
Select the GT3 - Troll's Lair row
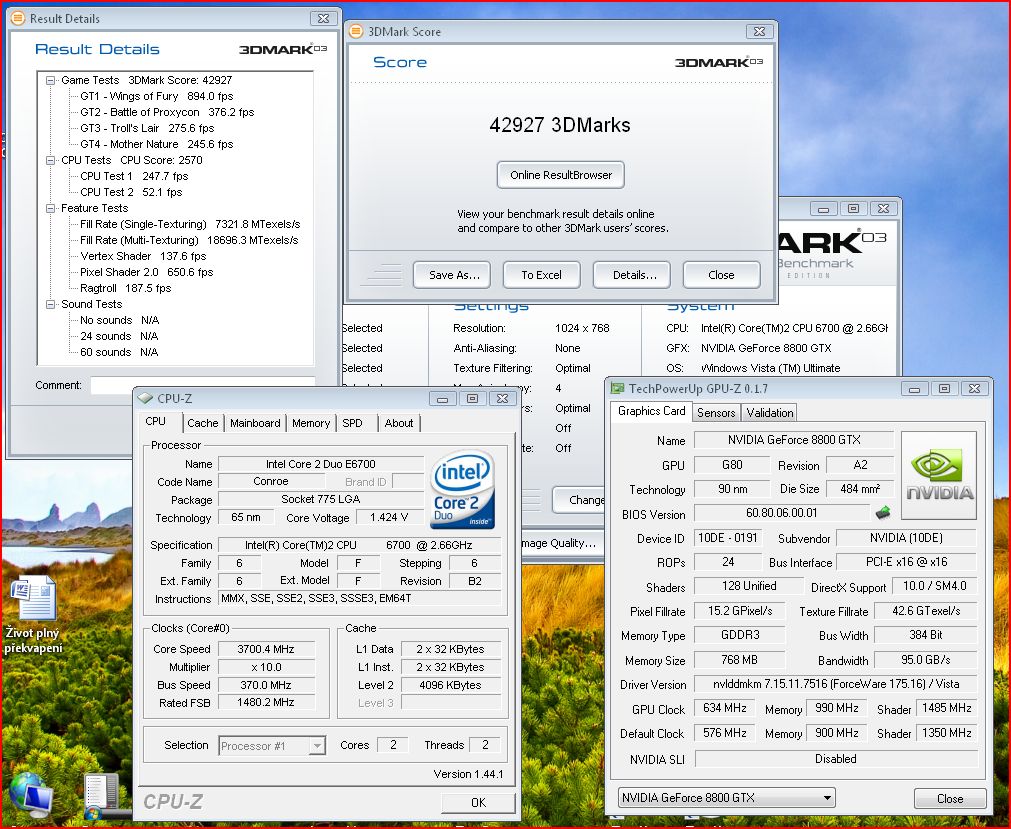[147, 128]
